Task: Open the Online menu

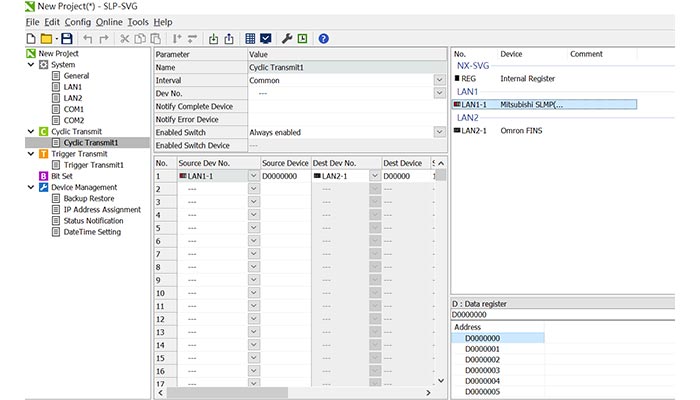Action: [x=108, y=22]
